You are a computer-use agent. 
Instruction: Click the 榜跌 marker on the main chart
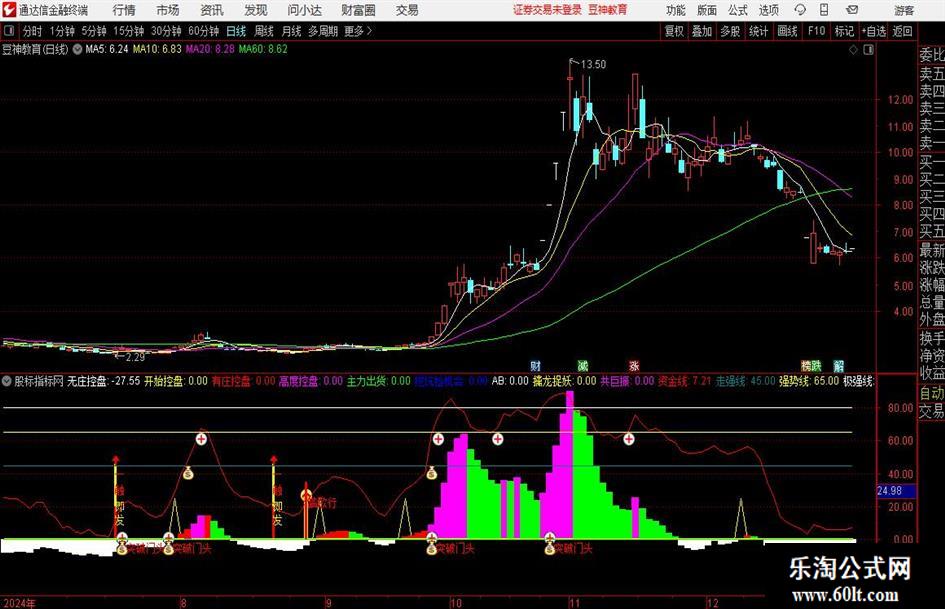pos(811,366)
